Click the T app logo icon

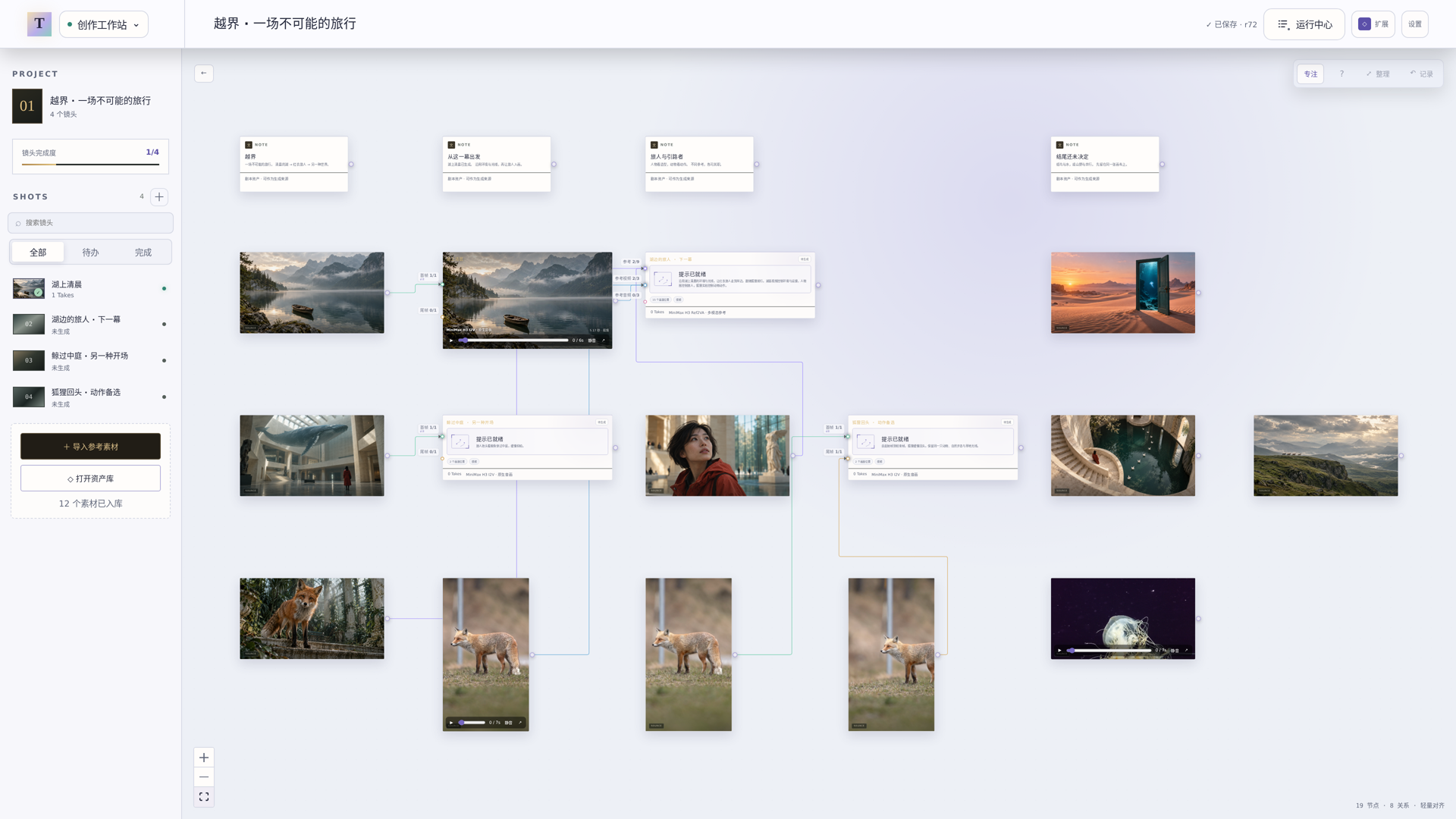(x=39, y=24)
